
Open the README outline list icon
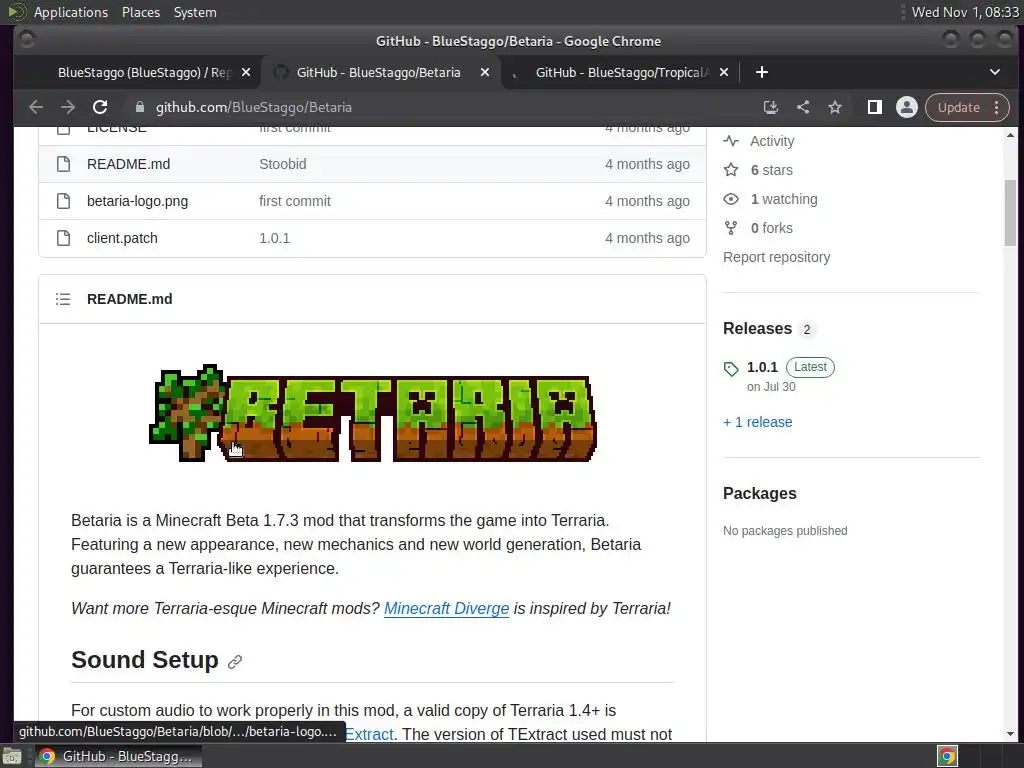coord(63,299)
